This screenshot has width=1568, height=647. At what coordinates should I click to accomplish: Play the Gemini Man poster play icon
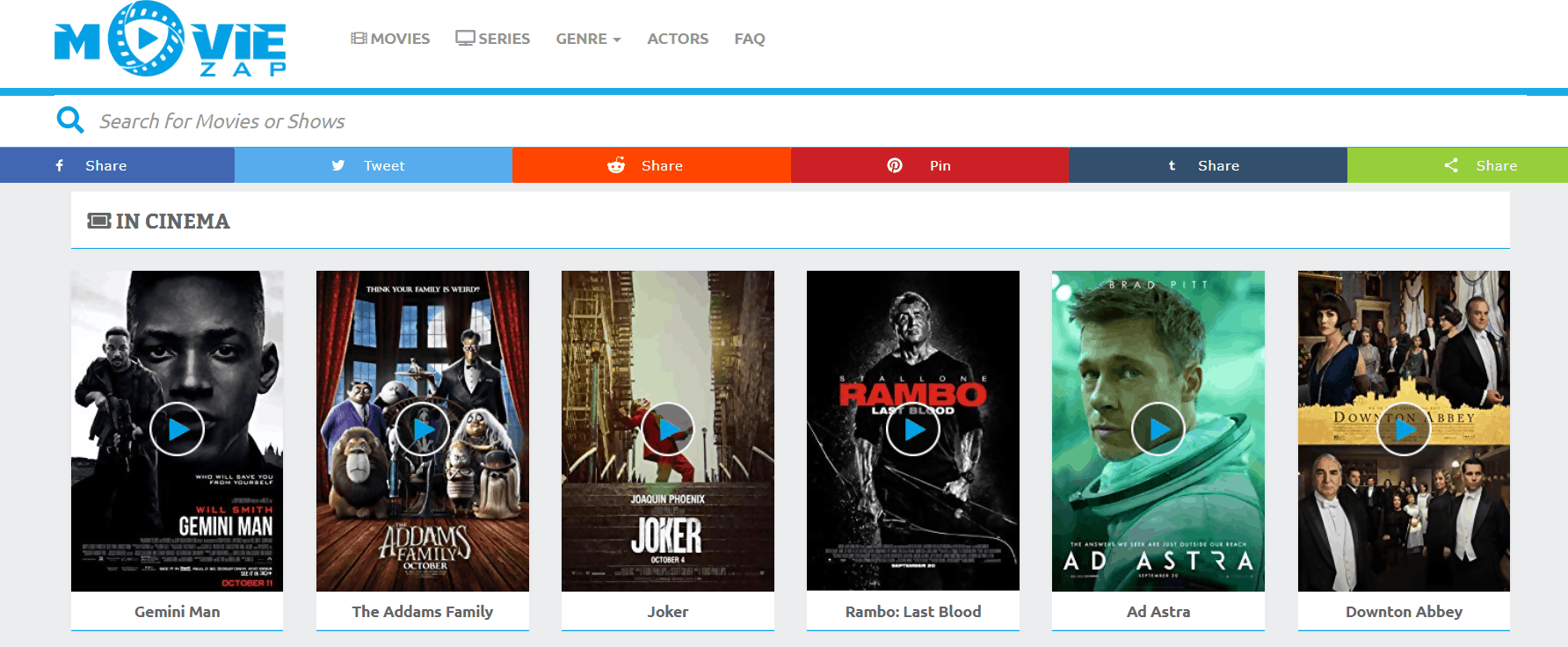coord(177,429)
